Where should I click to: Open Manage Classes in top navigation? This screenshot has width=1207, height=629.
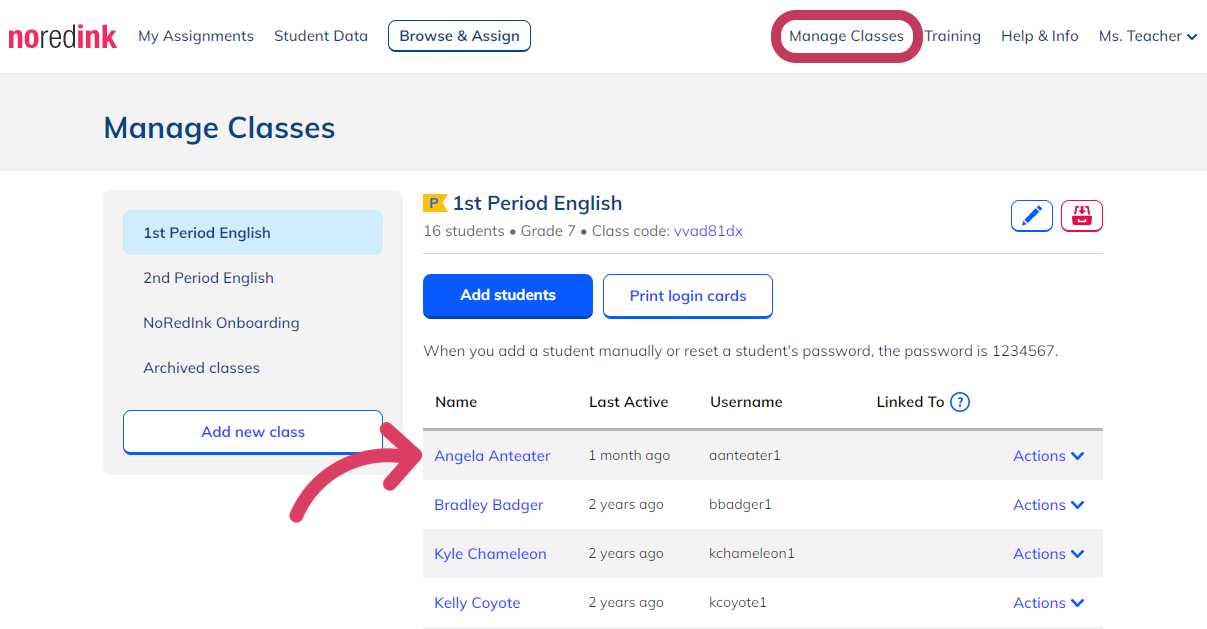846,36
